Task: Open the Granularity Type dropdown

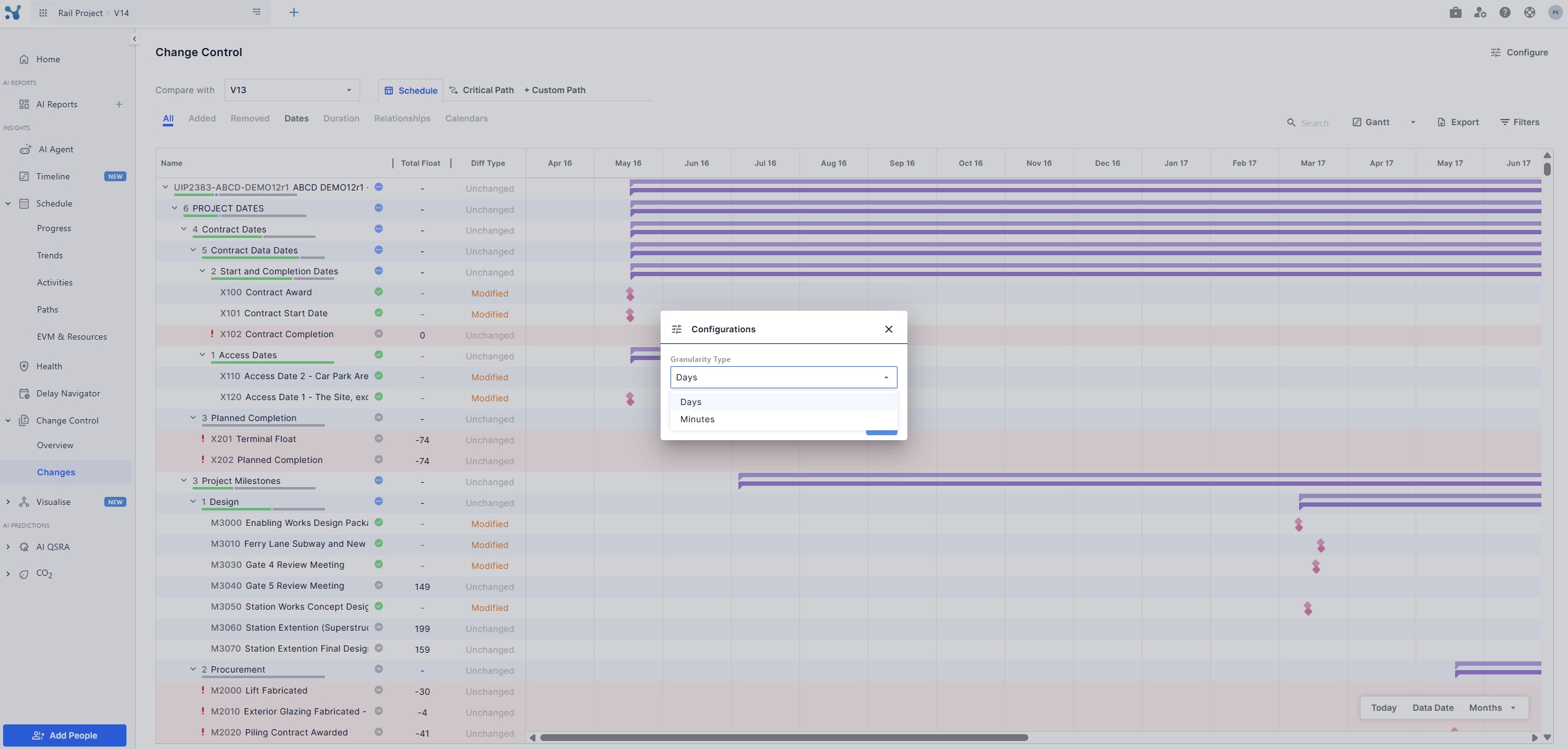Action: click(783, 377)
